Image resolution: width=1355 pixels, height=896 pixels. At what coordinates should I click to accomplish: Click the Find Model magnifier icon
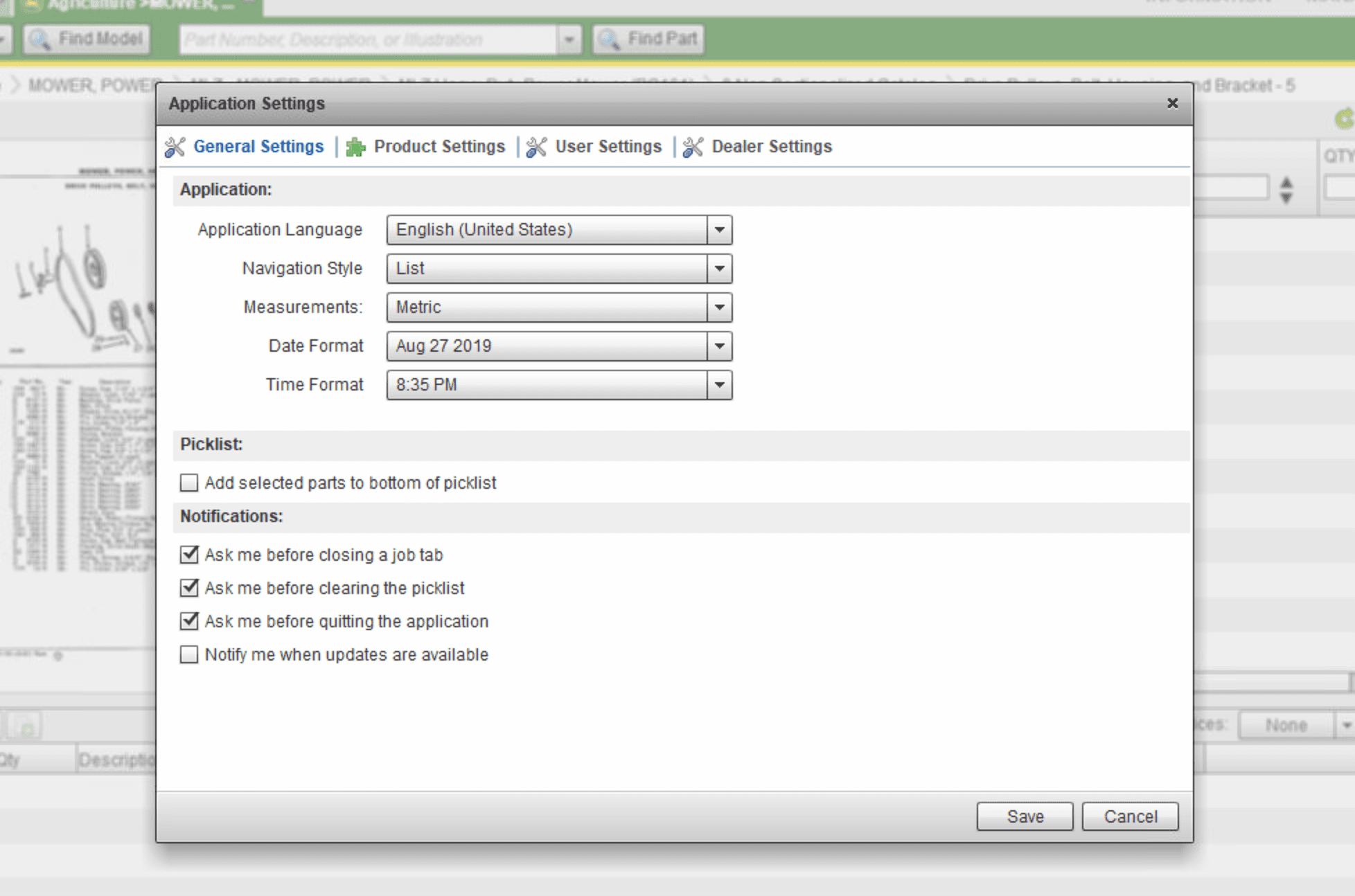click(x=40, y=39)
